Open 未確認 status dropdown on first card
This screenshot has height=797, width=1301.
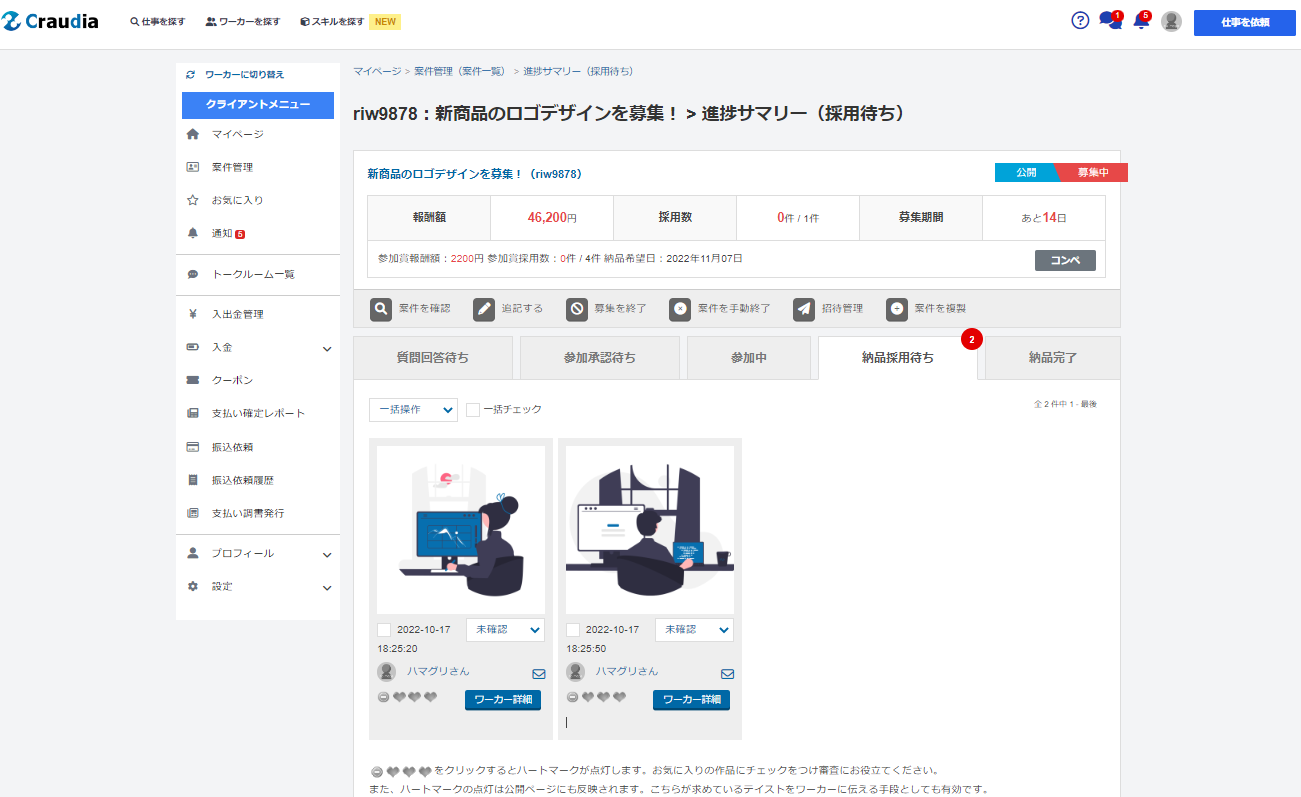pos(505,630)
